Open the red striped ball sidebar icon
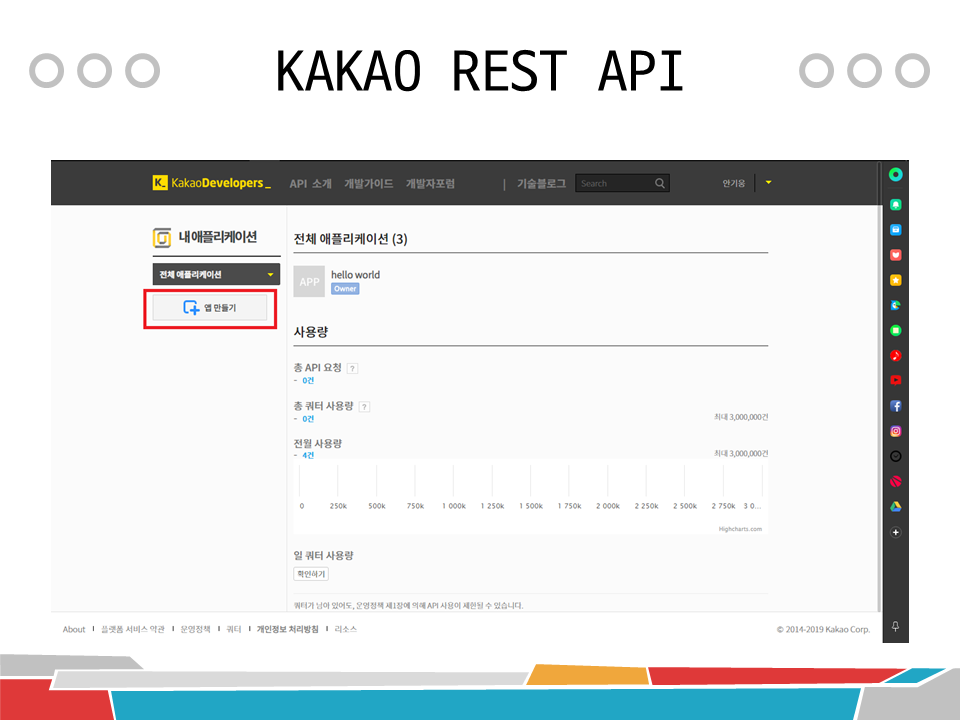 click(x=896, y=481)
